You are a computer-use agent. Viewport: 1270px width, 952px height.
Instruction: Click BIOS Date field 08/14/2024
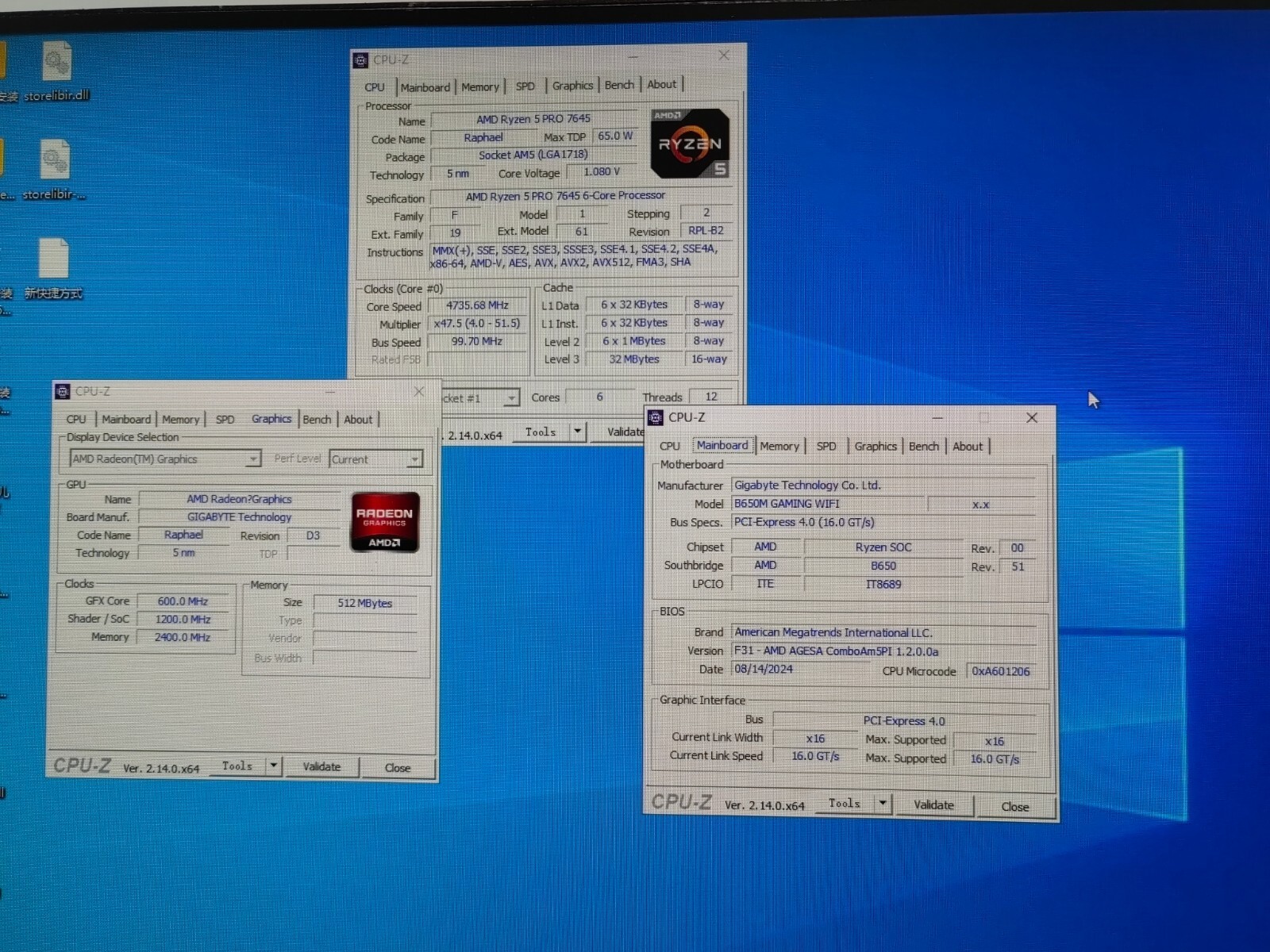tap(800, 670)
